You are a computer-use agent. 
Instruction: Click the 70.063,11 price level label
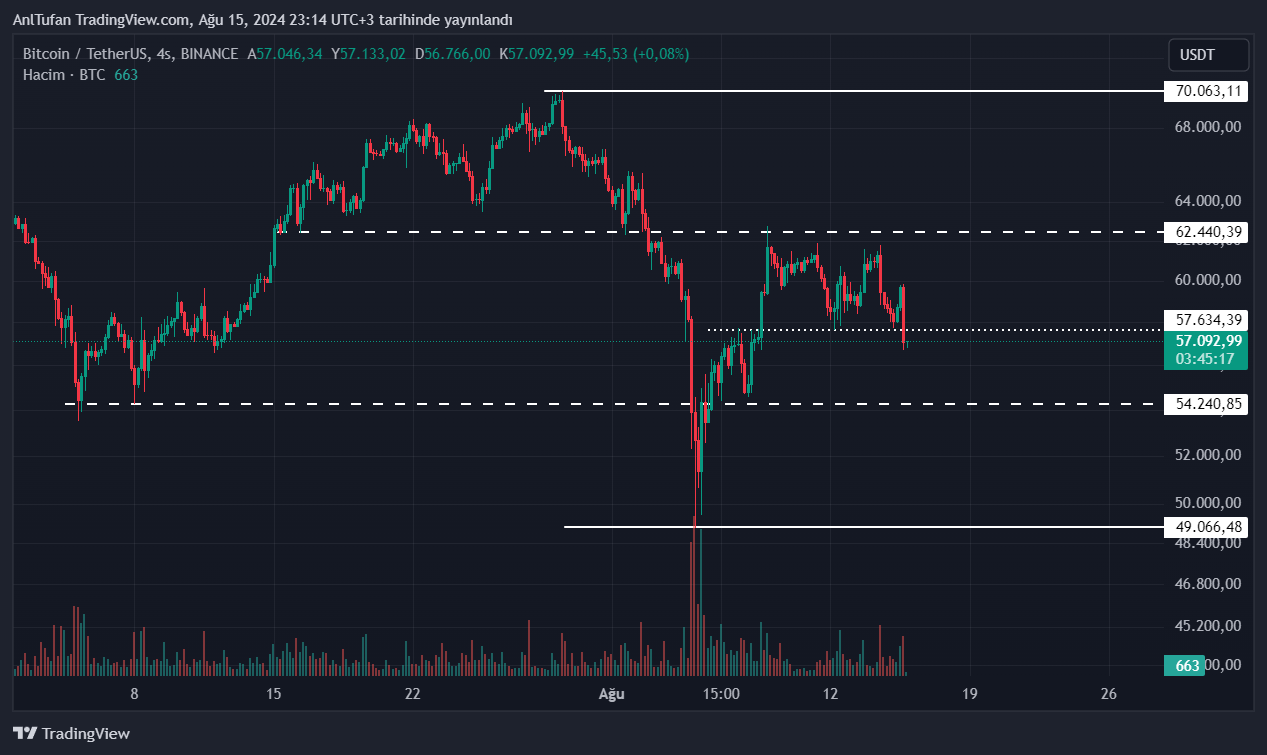(x=1208, y=92)
